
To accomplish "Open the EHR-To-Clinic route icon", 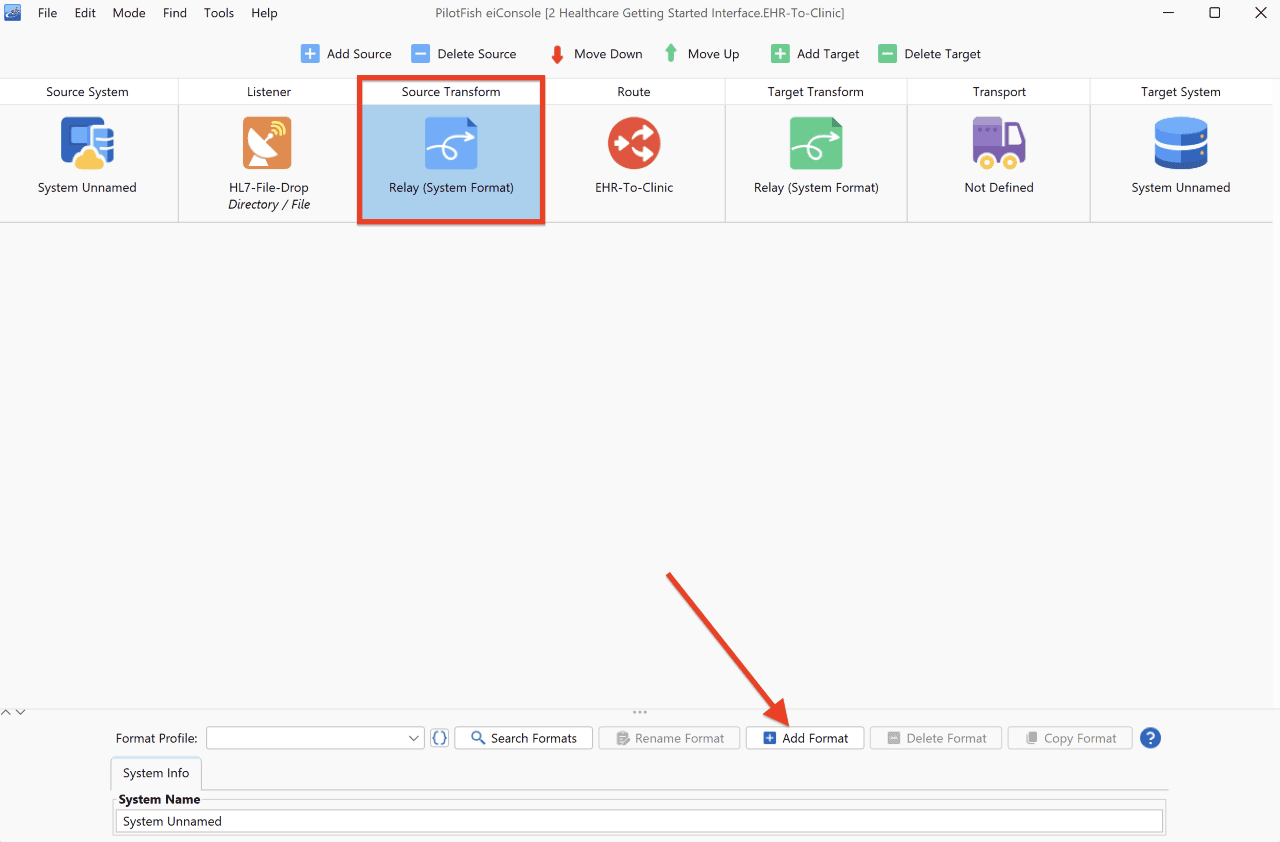I will point(634,143).
